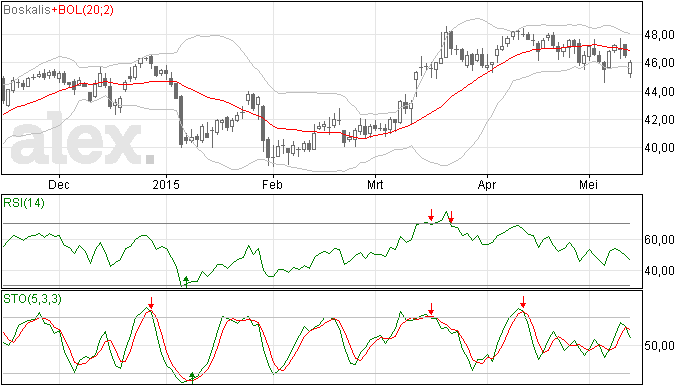Click the 42,00 price axis value
Image resolution: width=690 pixels, height=387 pixels.
659,119
